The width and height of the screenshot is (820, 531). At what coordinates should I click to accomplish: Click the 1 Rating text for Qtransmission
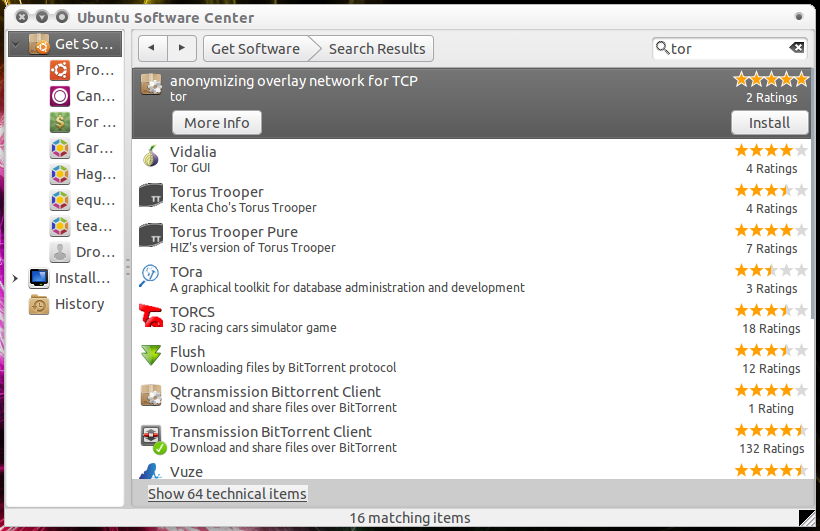(x=771, y=408)
